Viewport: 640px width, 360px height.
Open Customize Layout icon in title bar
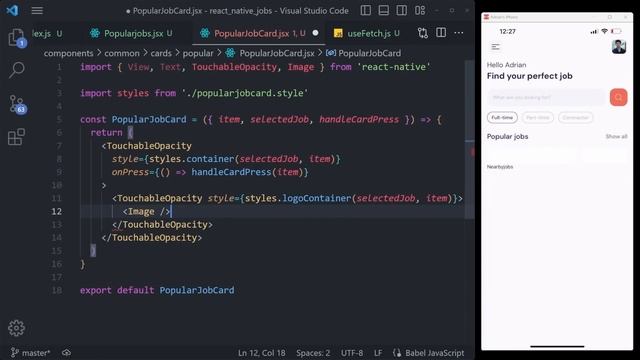[420, 10]
